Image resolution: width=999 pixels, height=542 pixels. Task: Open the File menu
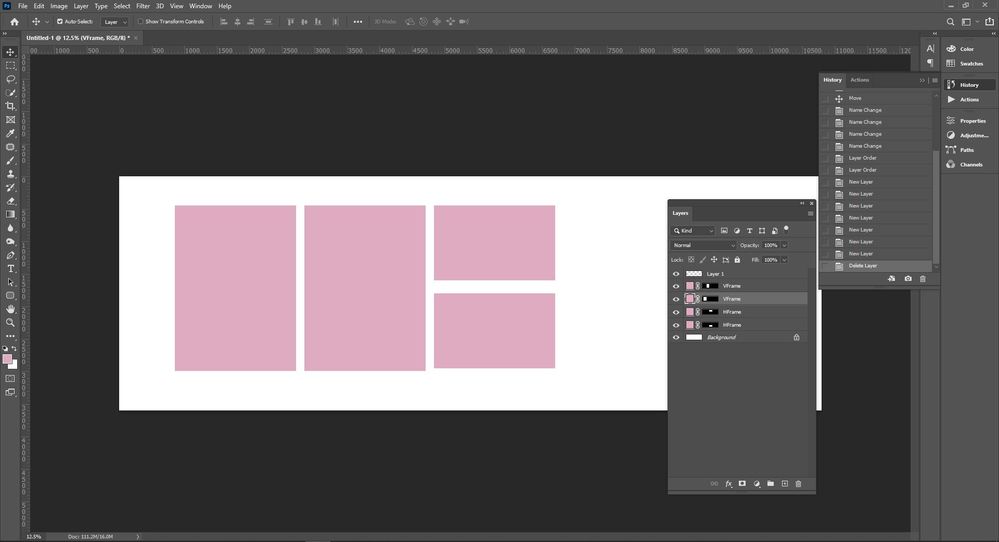[22, 6]
